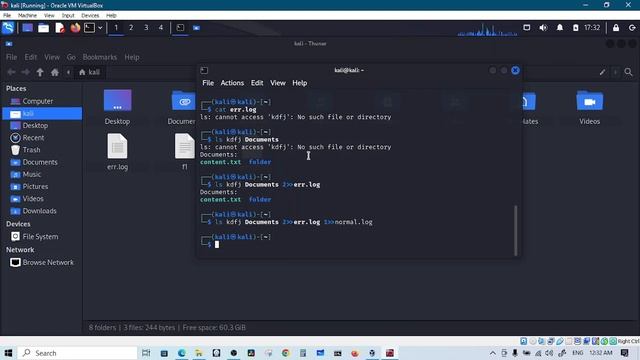Click Thunar parent folder up arrow
Viewport: 640px width, 360px height.
pos(40,72)
